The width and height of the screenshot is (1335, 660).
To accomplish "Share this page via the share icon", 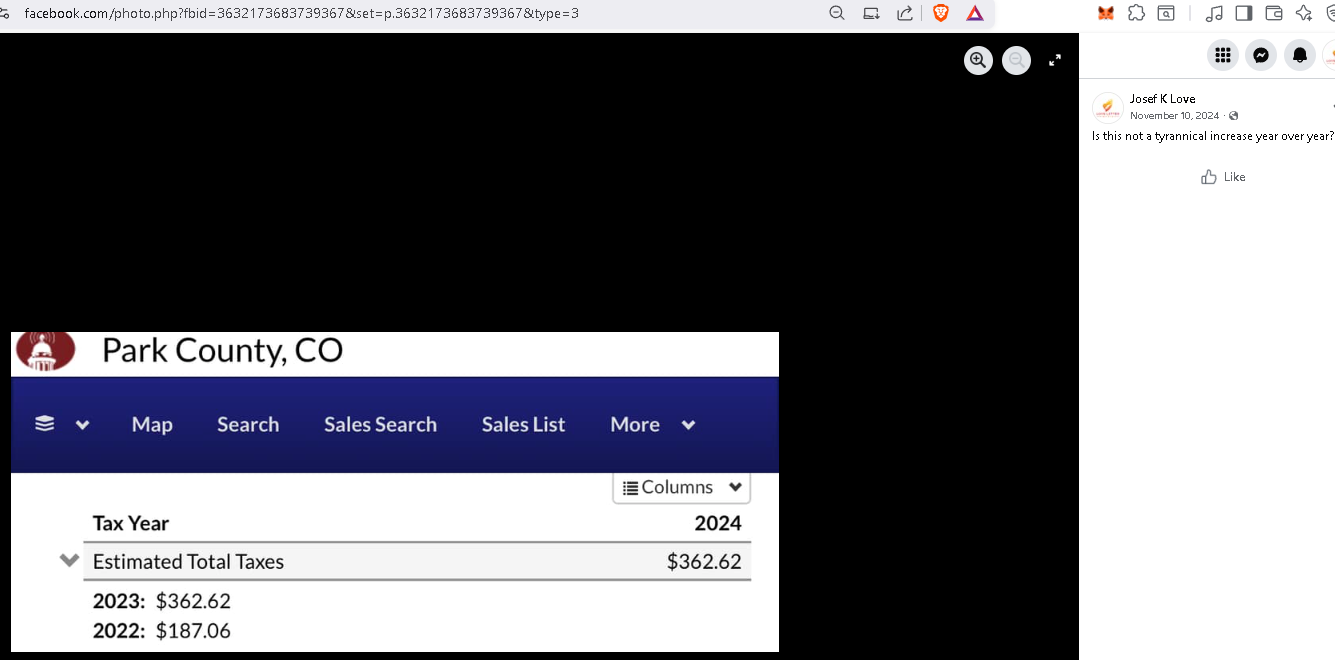I will [905, 13].
